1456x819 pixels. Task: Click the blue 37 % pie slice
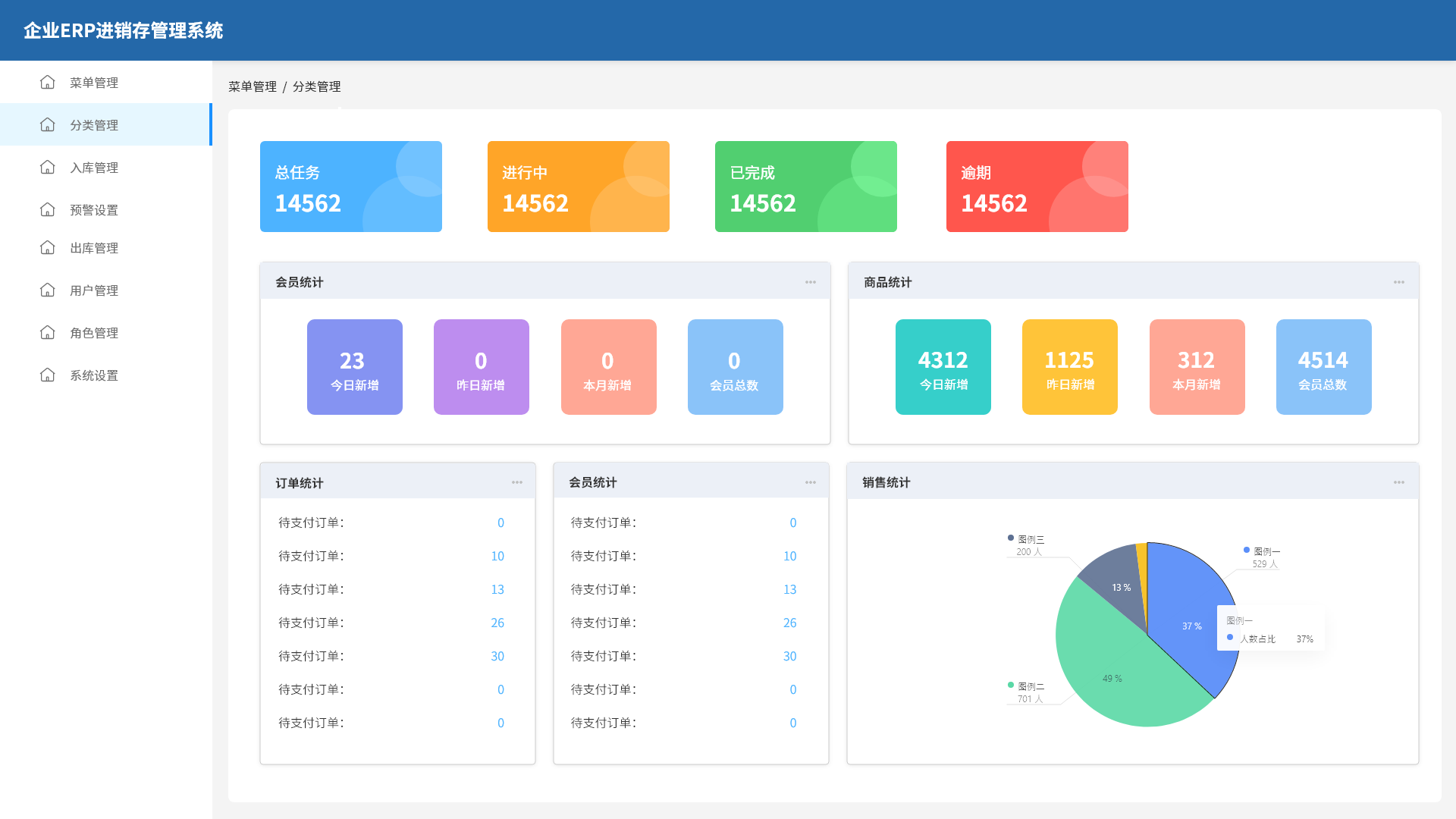coord(1187,614)
